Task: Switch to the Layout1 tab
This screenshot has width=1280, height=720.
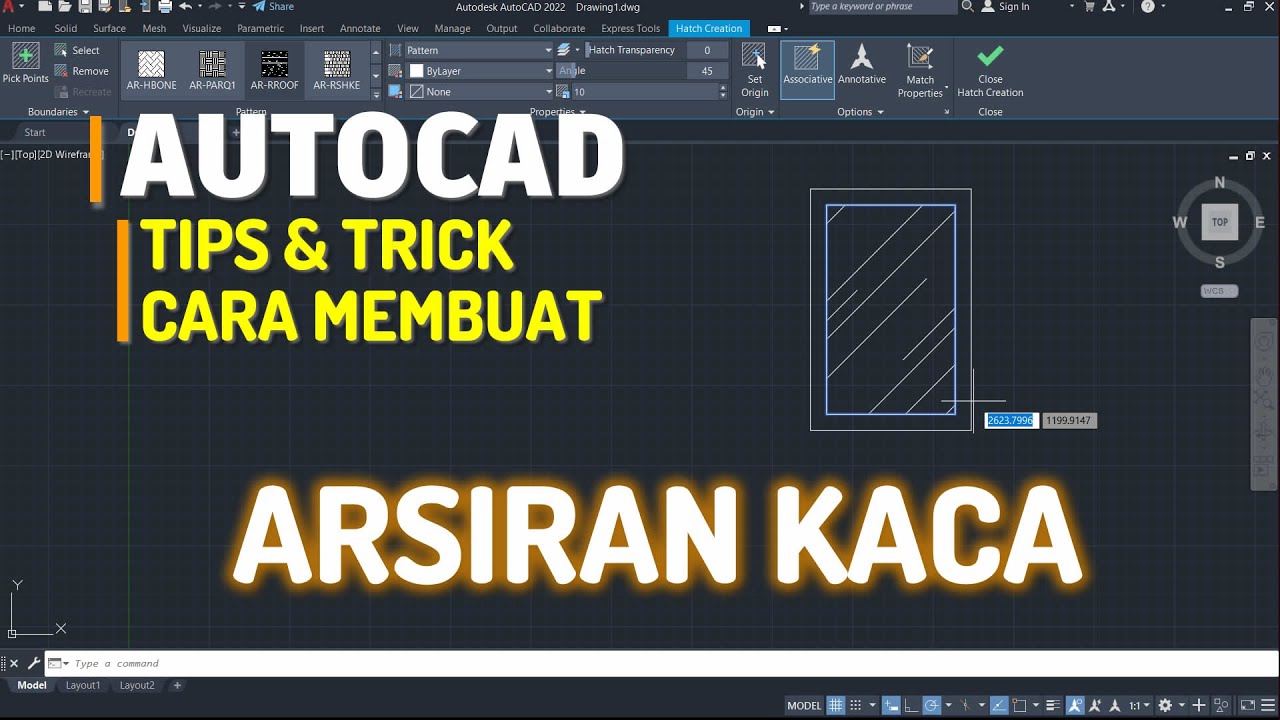Action: 83,685
